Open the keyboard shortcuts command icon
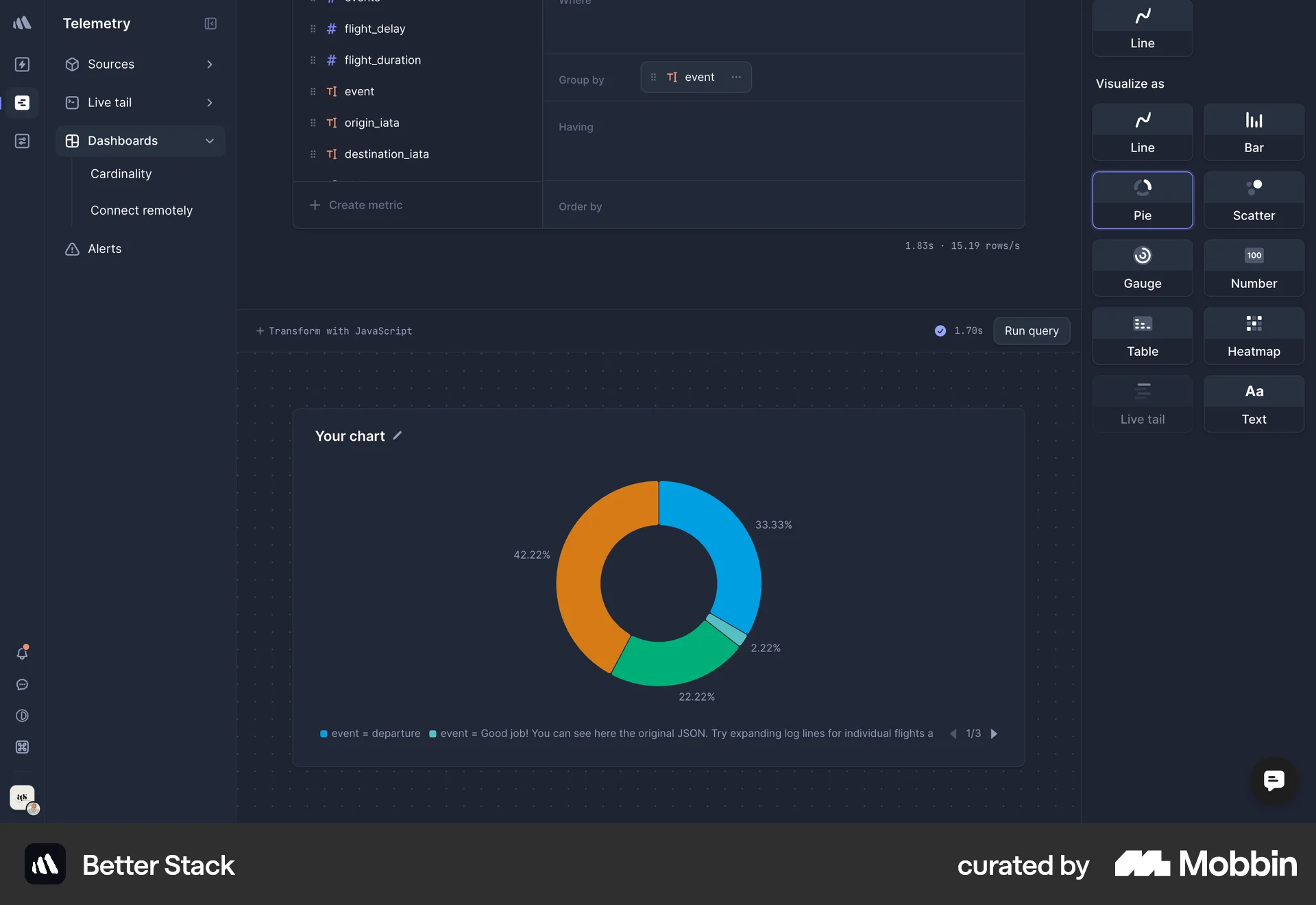The image size is (1316, 905). (23, 747)
